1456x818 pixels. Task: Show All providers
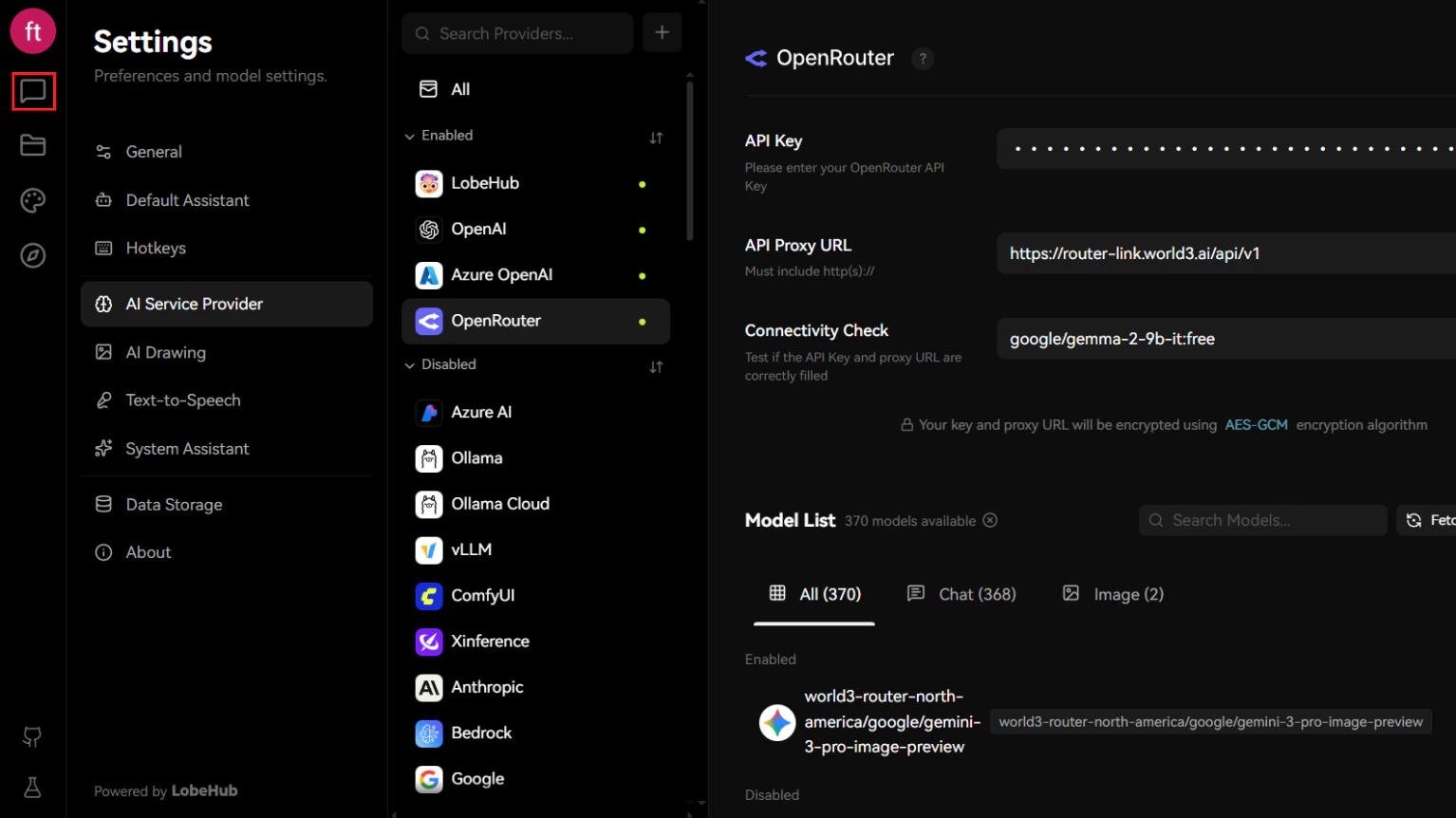[535, 89]
